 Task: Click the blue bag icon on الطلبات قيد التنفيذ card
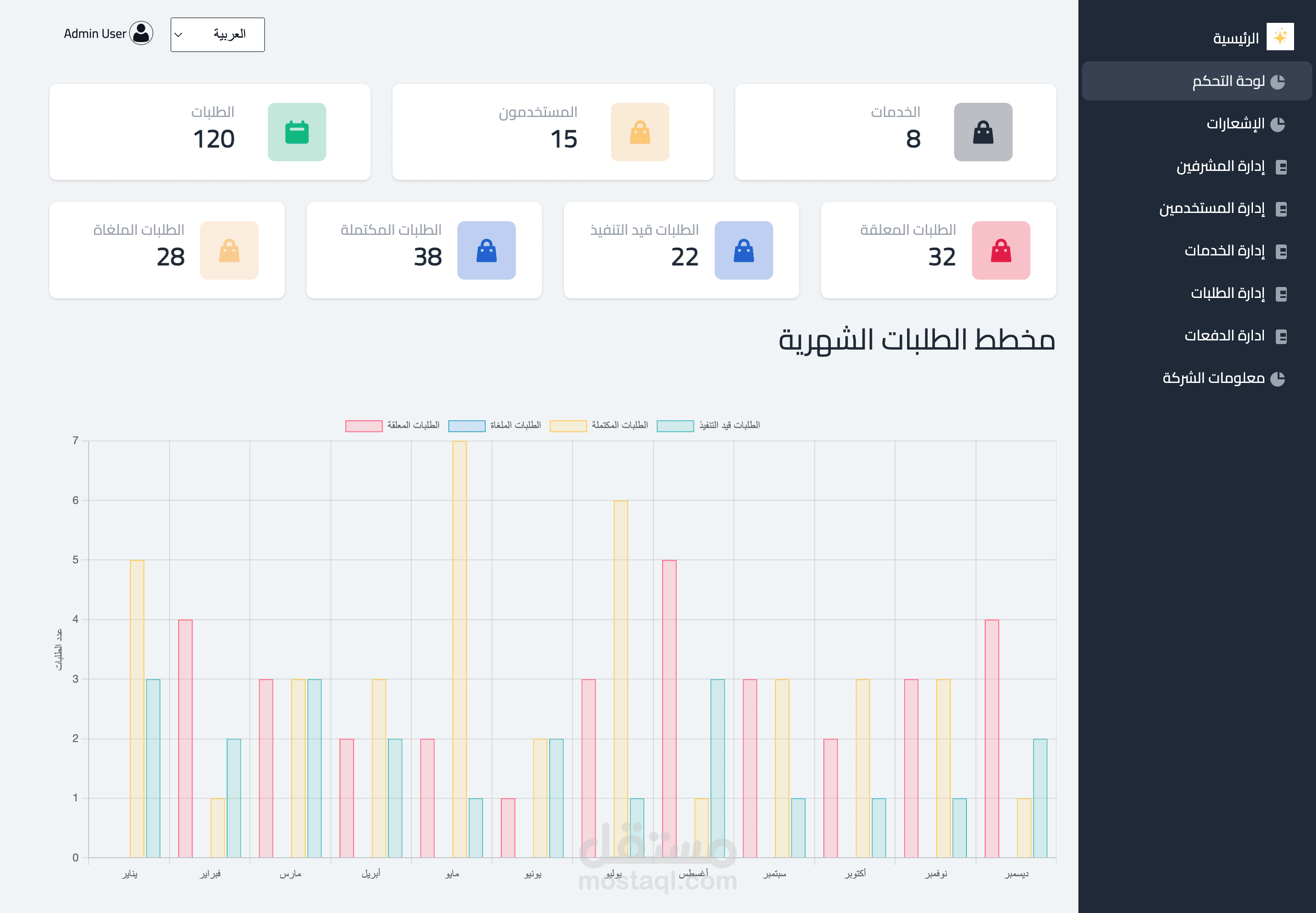743,250
